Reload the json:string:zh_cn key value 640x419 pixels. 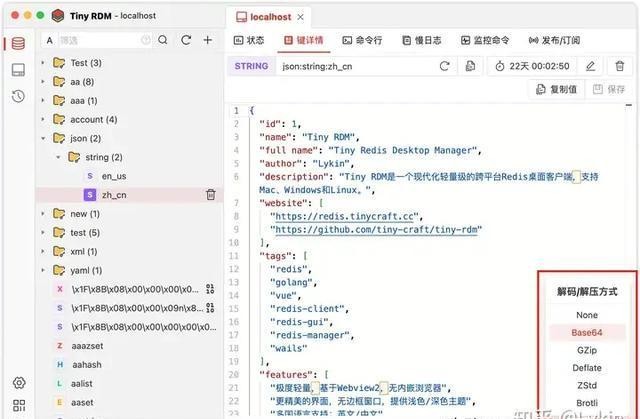[444, 66]
